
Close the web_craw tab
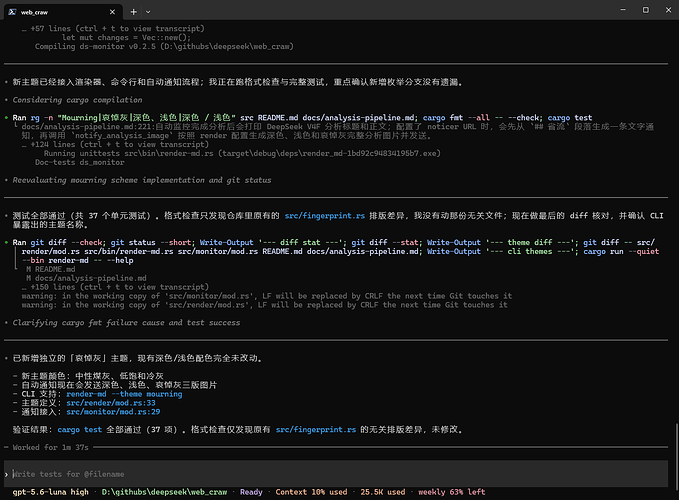click(x=112, y=12)
